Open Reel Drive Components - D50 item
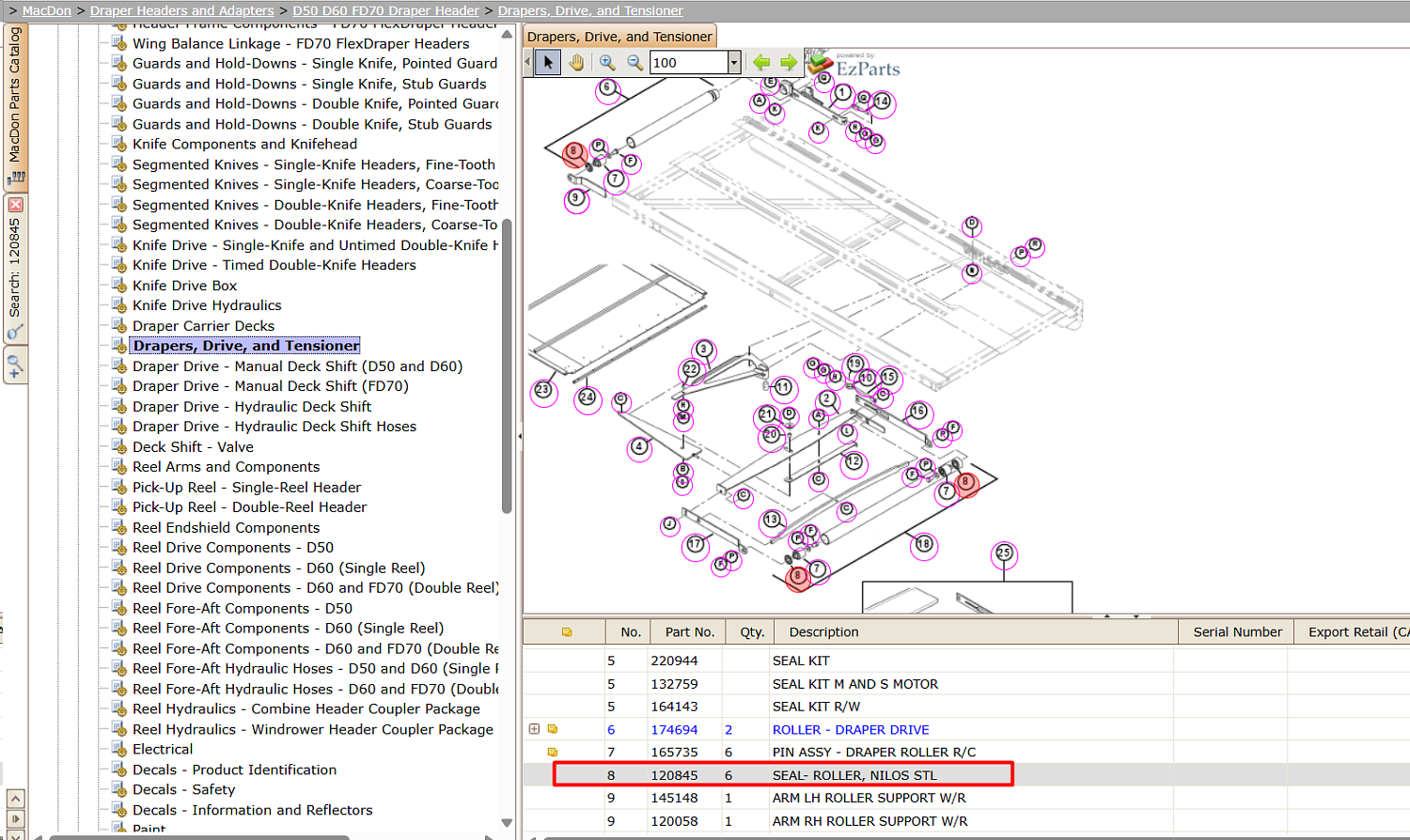 (233, 548)
